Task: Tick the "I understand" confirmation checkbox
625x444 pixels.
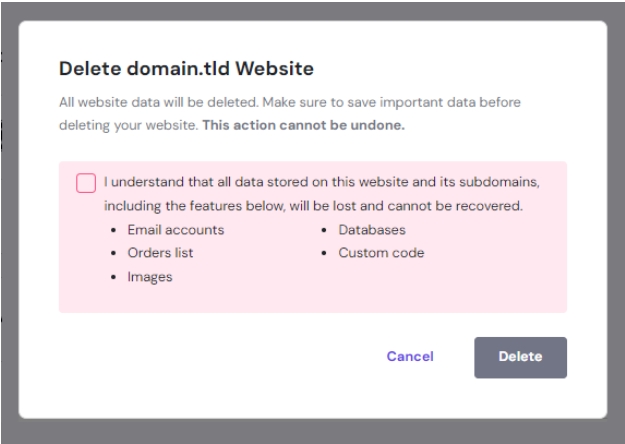Action: (x=86, y=183)
